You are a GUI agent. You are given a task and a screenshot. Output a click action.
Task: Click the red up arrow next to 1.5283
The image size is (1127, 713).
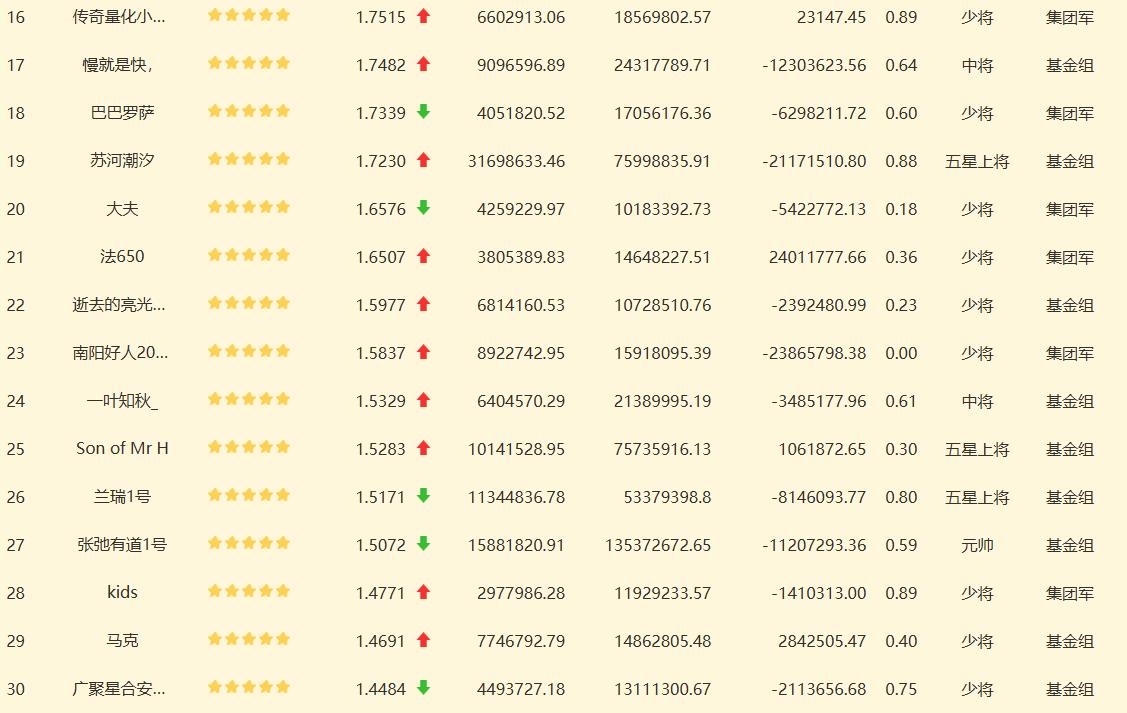[423, 448]
